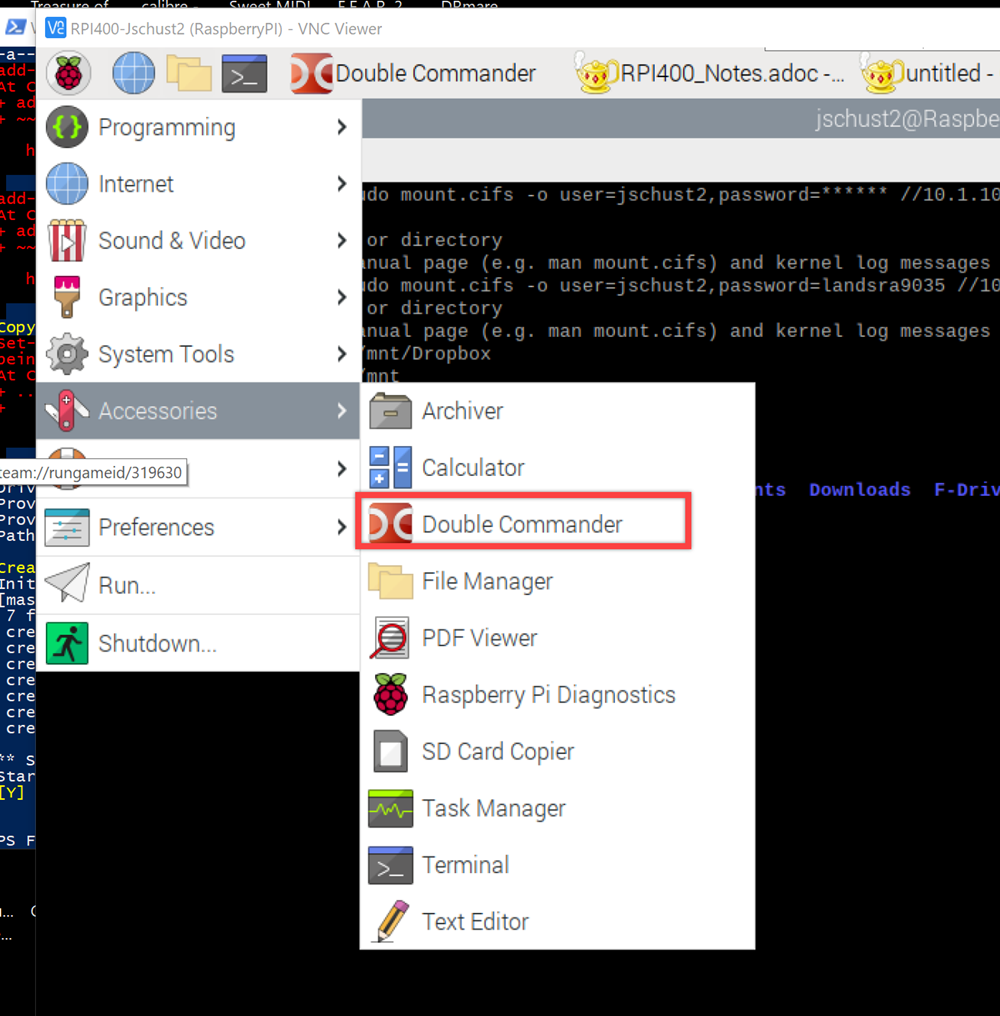
Task: Open the Graphics menu category
Action: [198, 297]
